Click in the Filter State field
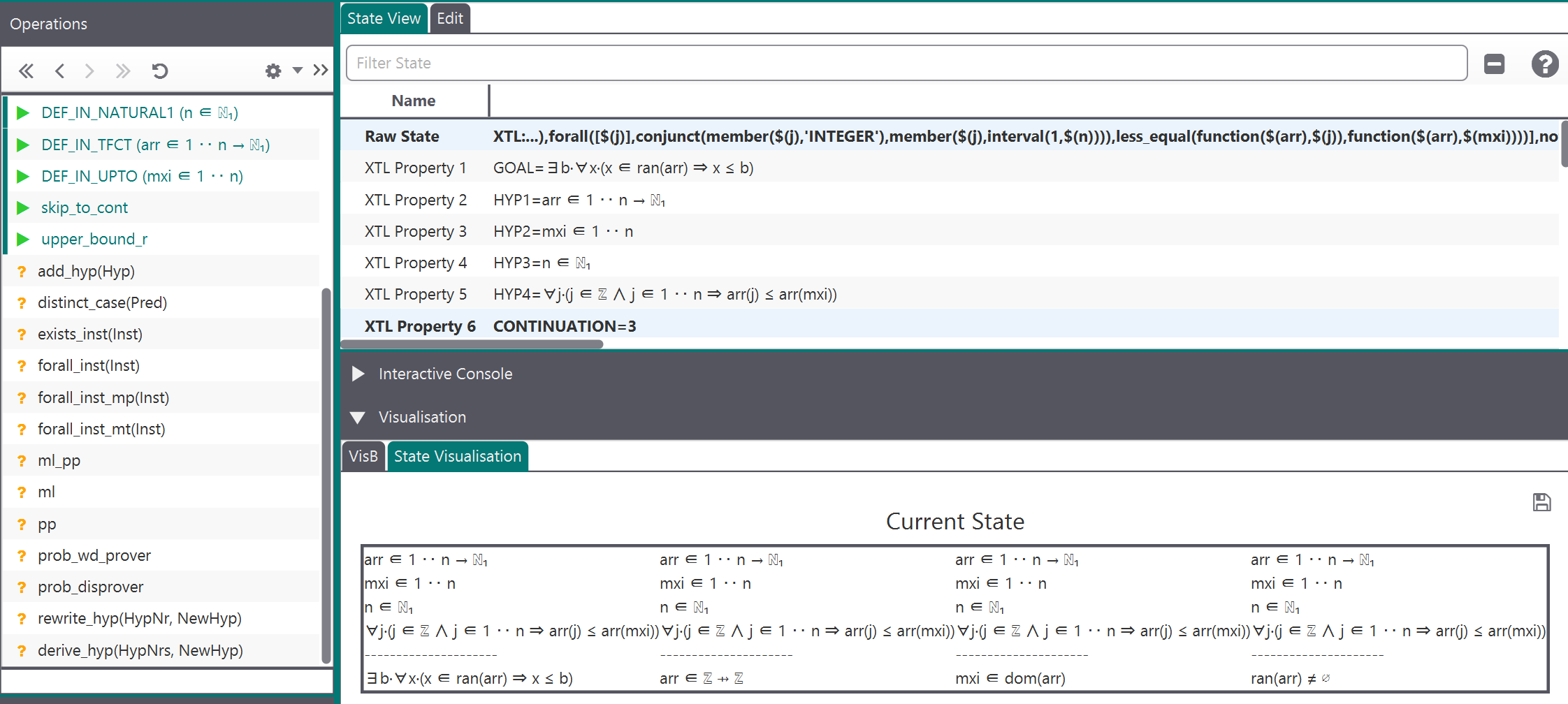1568x704 pixels. click(x=906, y=64)
